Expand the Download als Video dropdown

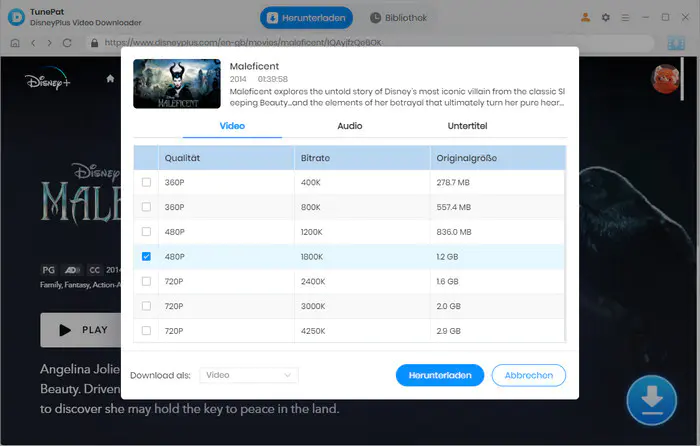pyautogui.click(x=249, y=375)
